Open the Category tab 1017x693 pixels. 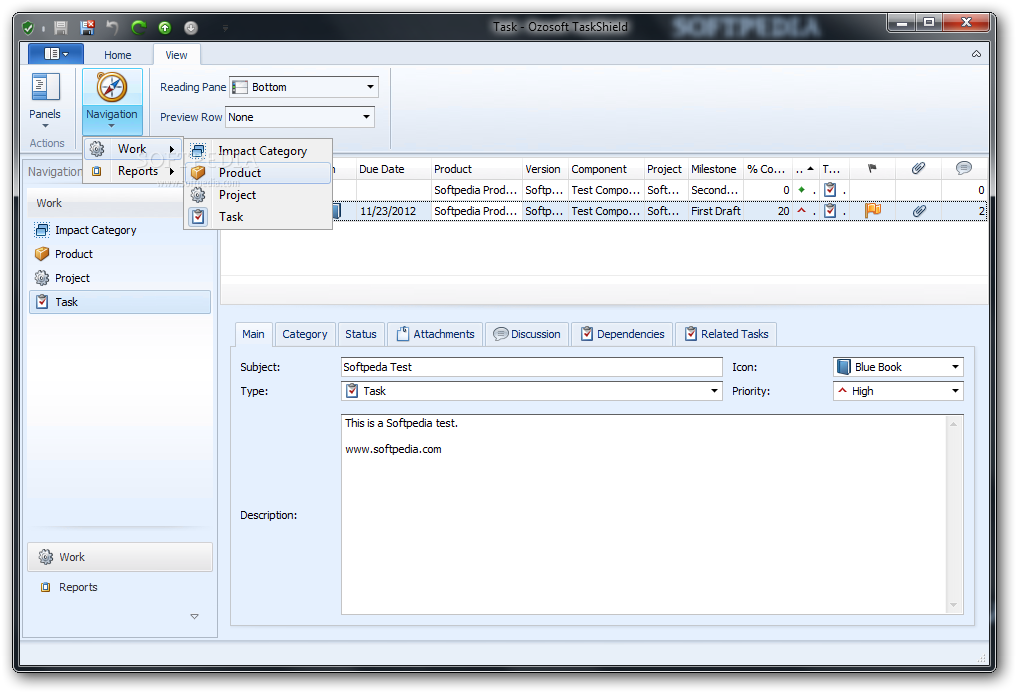pyautogui.click(x=305, y=334)
